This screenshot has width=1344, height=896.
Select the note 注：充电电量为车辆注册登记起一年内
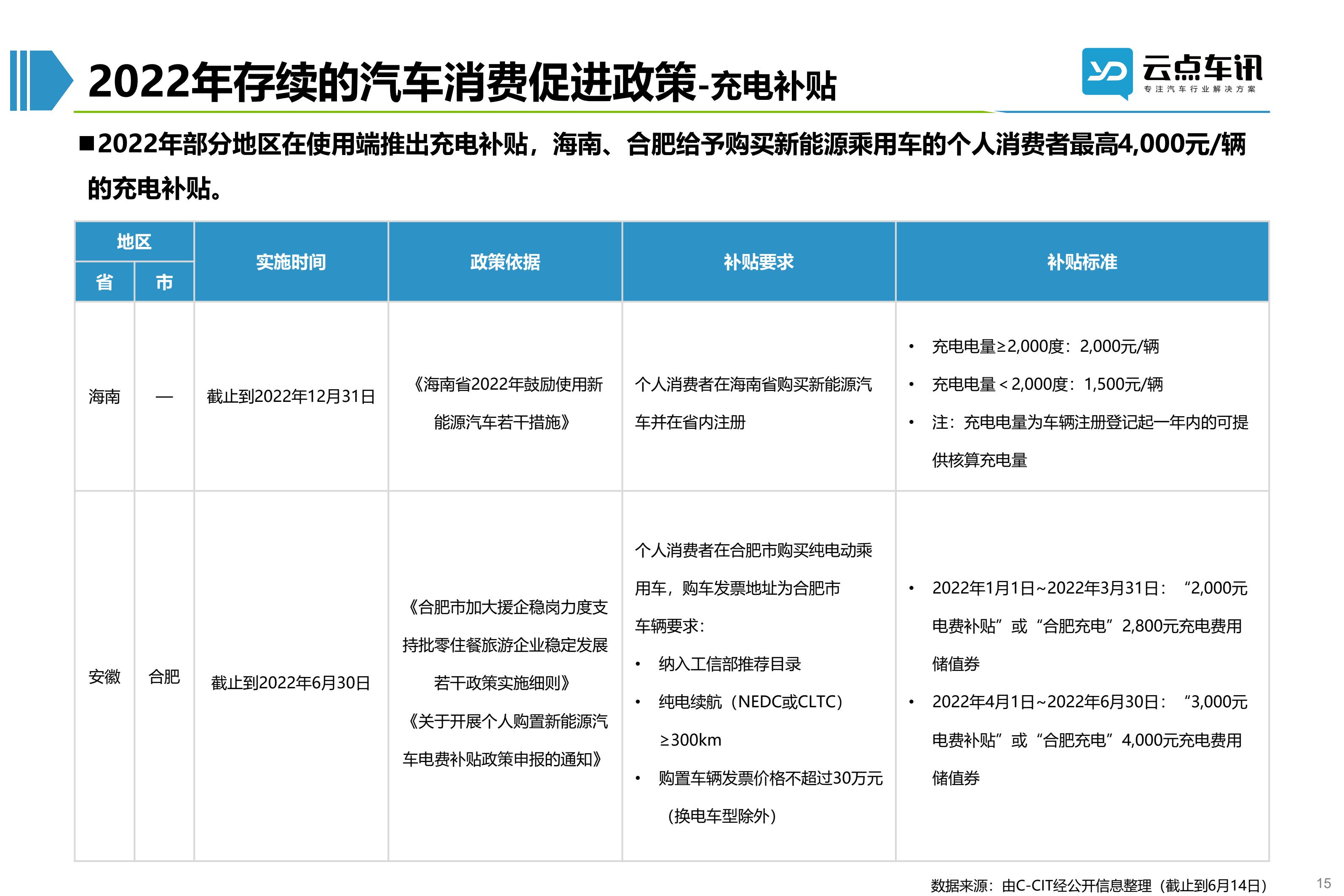(1090, 441)
